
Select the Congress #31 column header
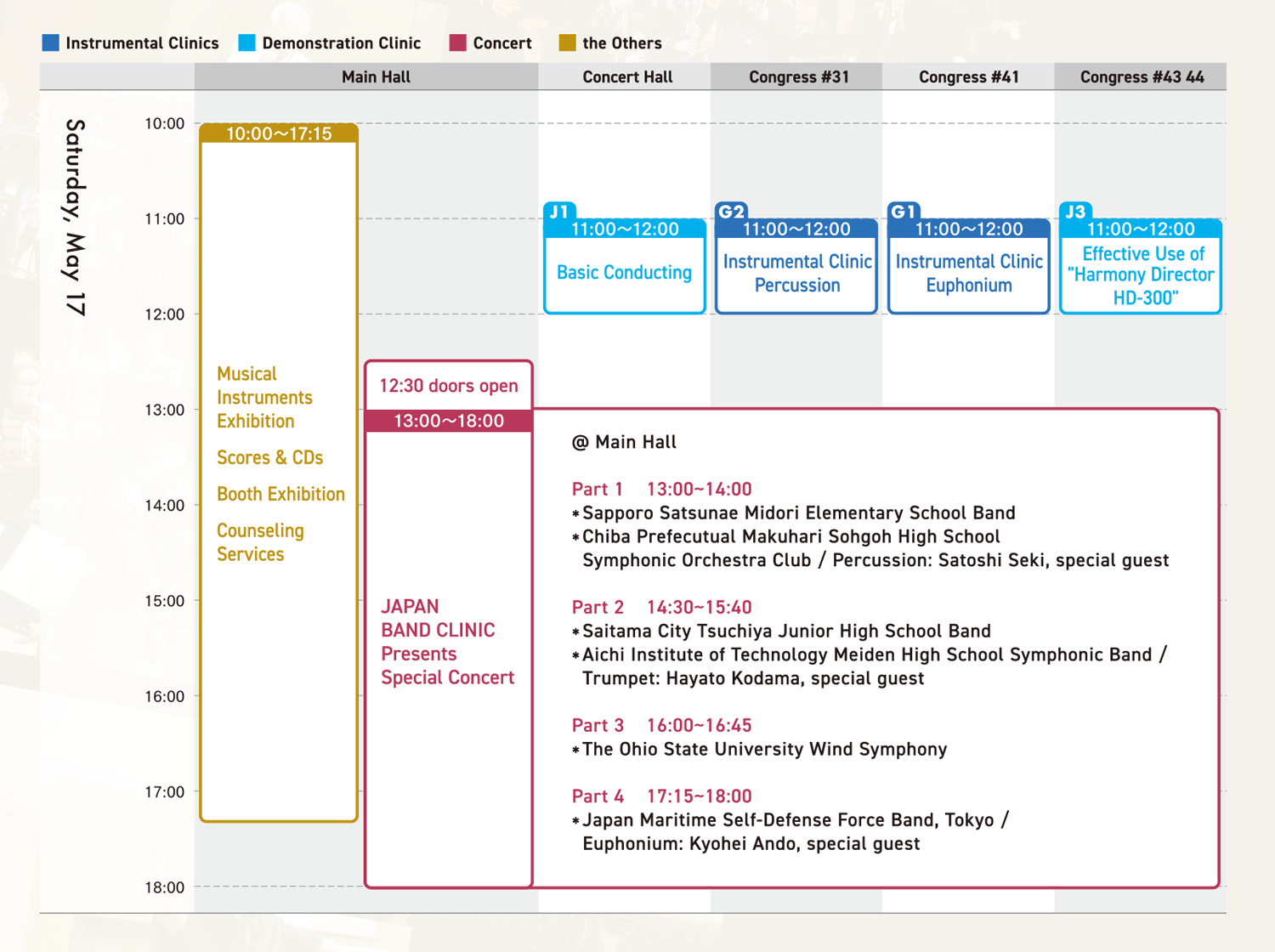click(798, 77)
